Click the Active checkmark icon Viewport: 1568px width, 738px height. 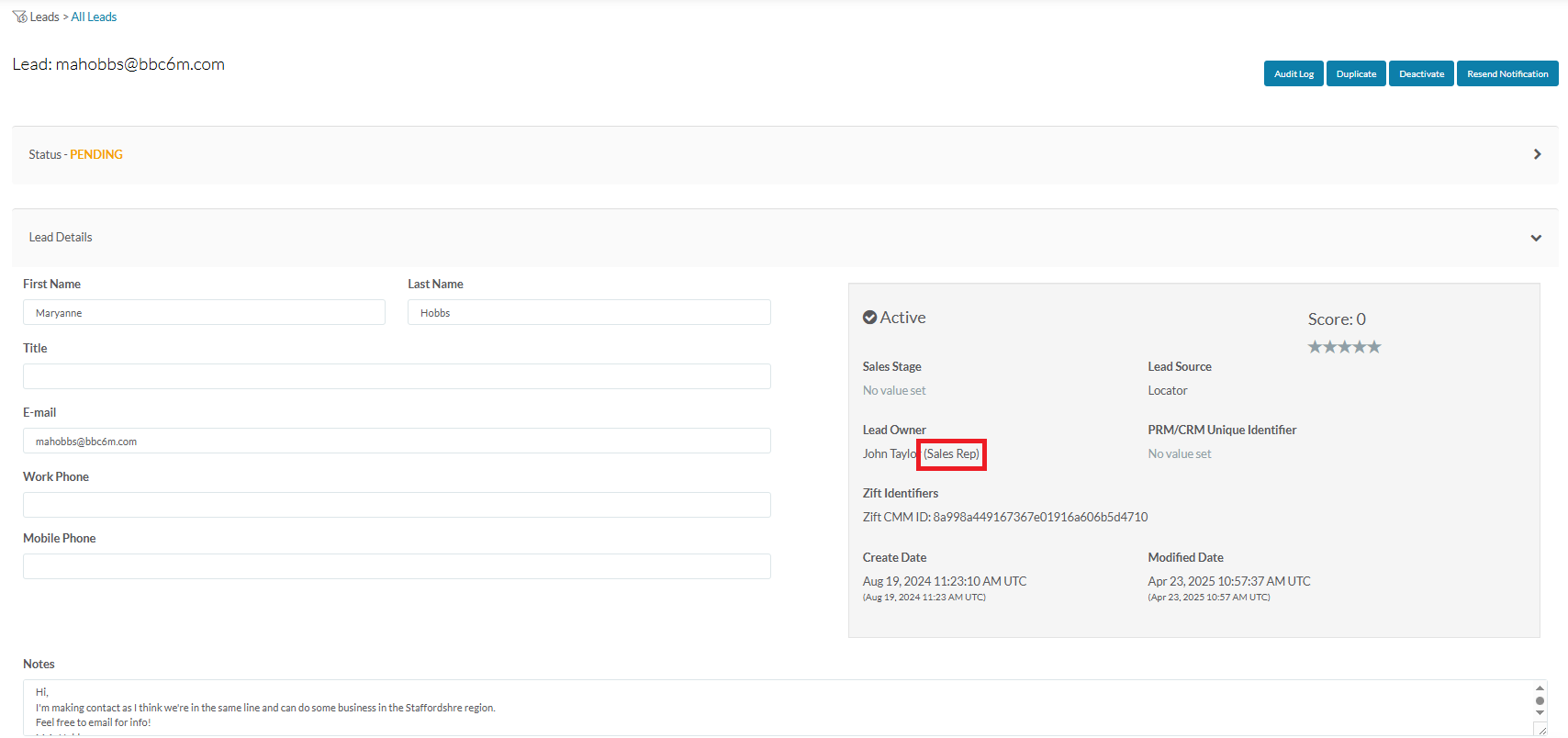click(869, 318)
